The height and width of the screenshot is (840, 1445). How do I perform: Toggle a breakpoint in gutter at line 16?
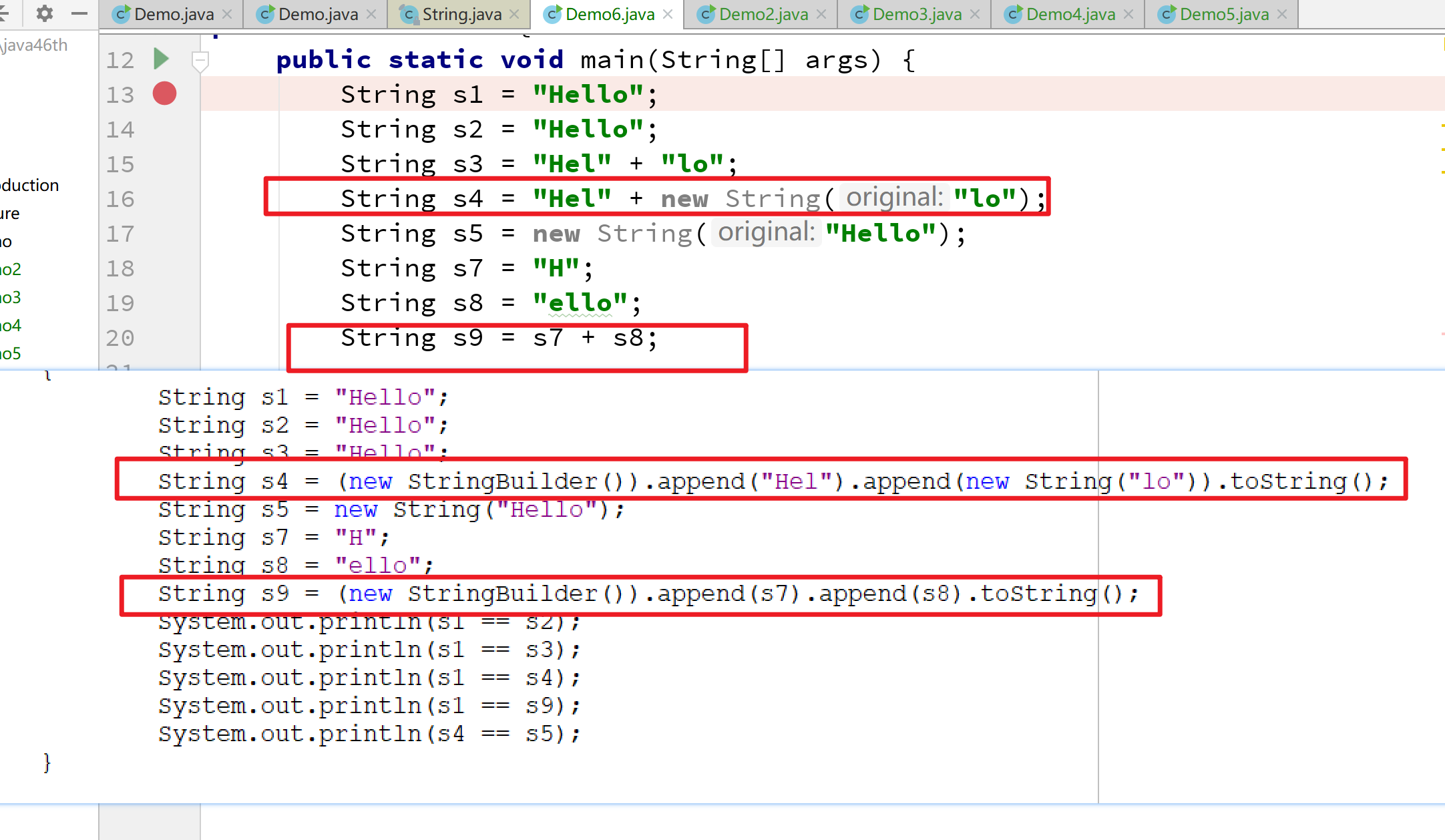pos(164,199)
